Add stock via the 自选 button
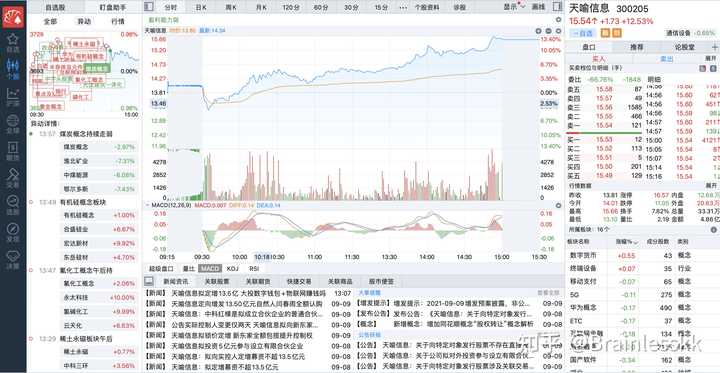Screen dimensions: 720x373 583,33
